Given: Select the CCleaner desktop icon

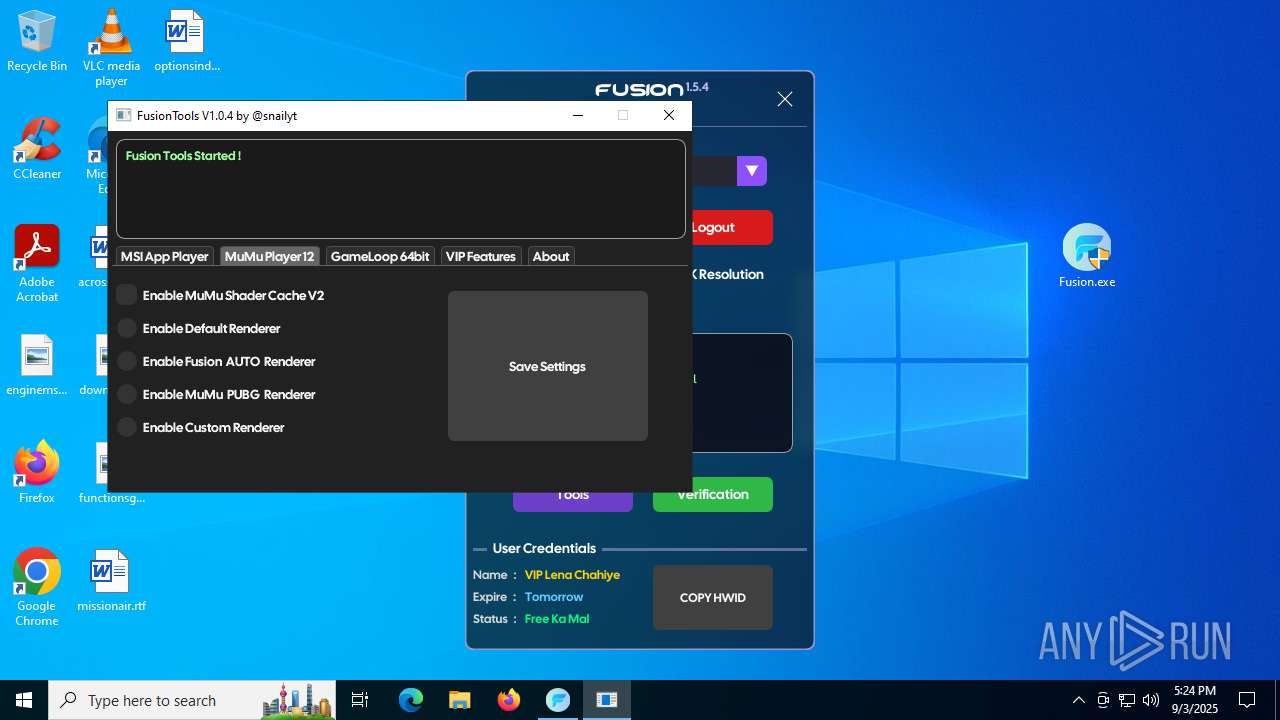Looking at the screenshot, I should 37,150.
